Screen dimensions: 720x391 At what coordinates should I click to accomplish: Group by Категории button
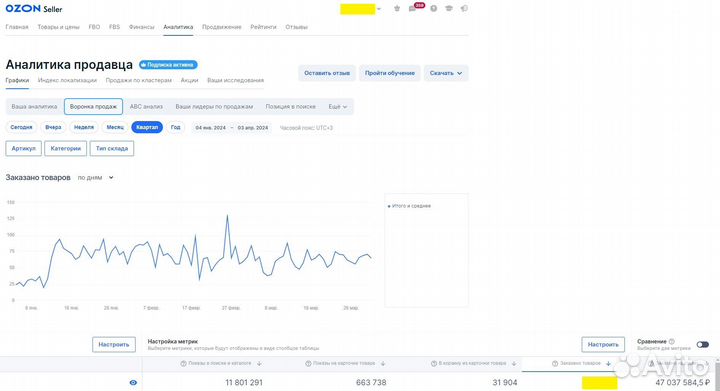66,148
